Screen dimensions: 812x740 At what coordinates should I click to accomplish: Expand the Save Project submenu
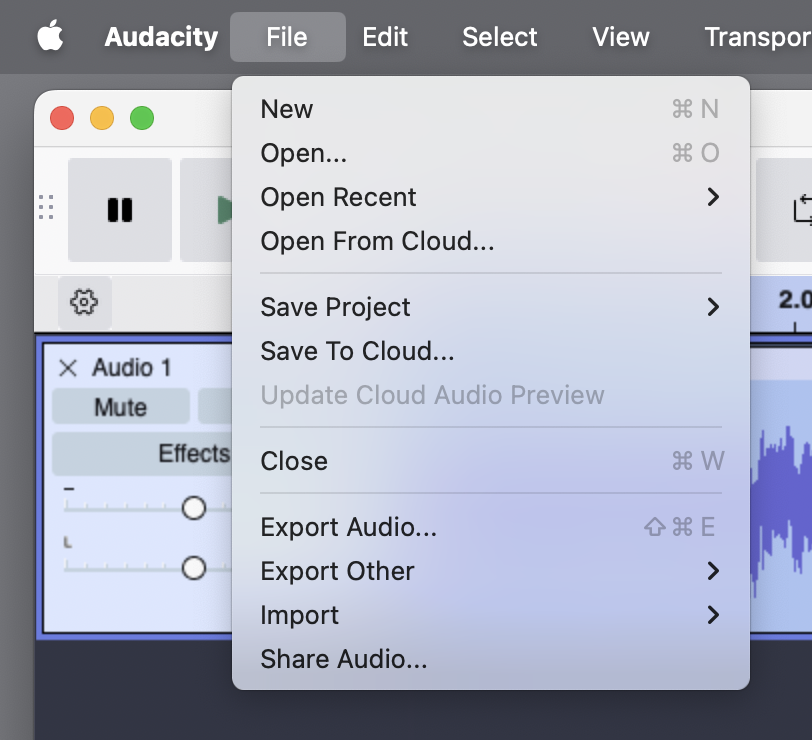(712, 307)
